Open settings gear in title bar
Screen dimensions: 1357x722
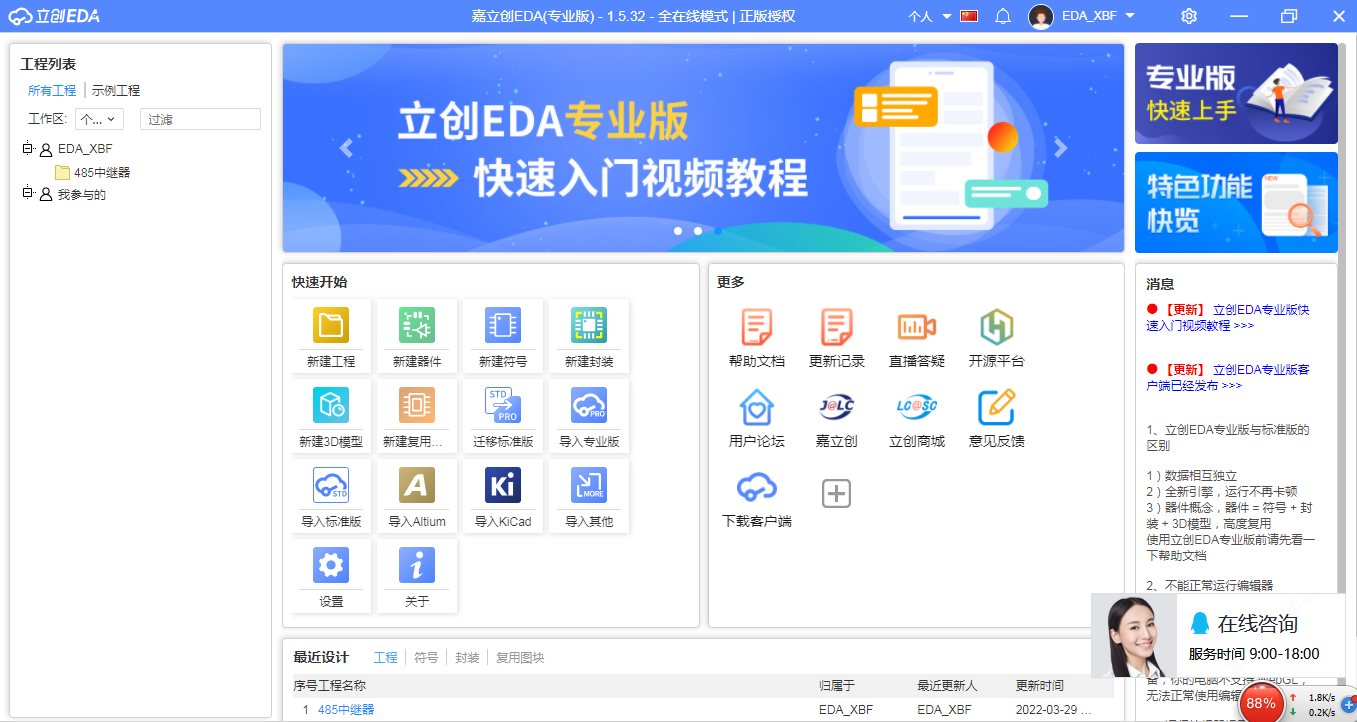[1189, 16]
